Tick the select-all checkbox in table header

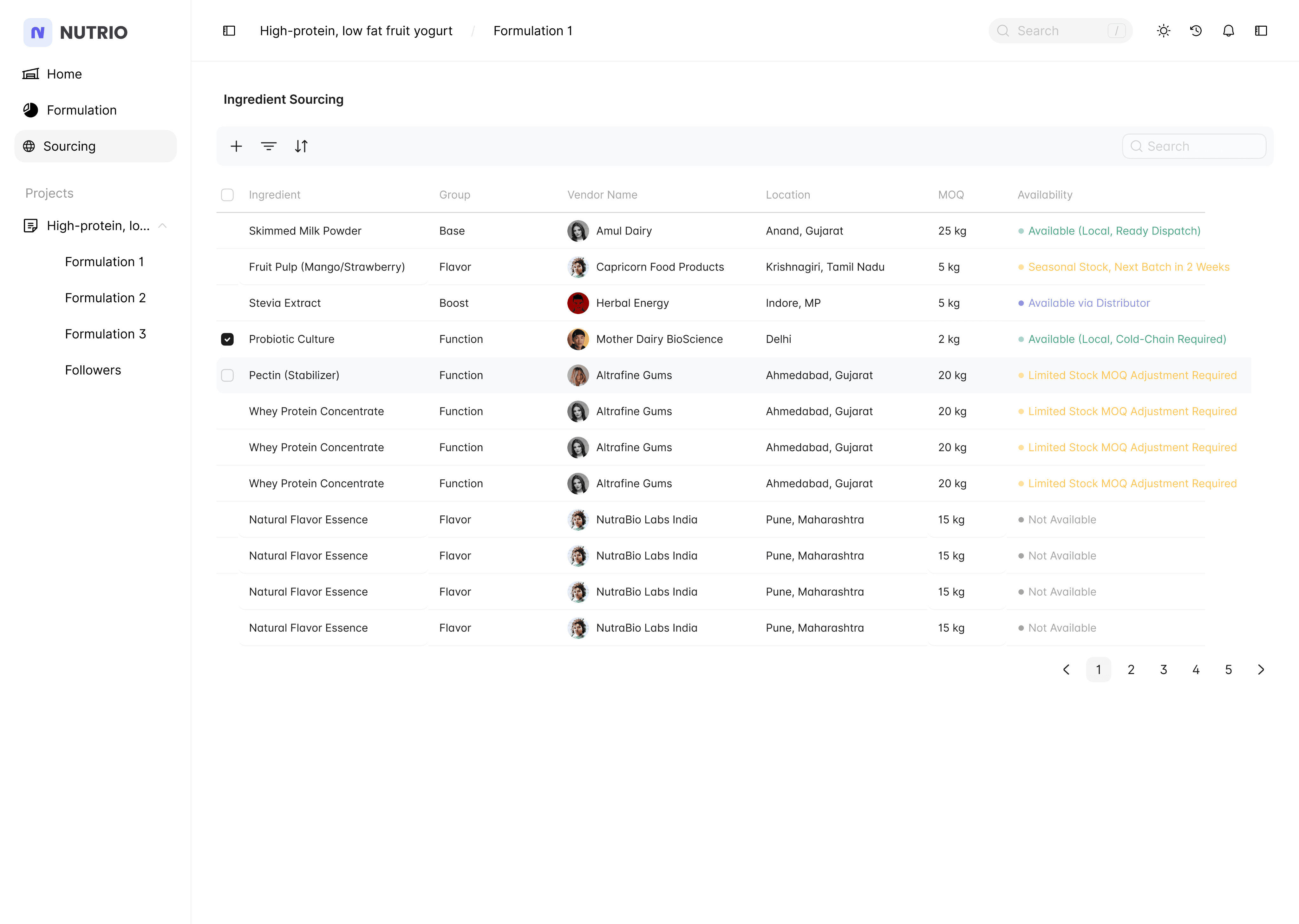coord(227,194)
